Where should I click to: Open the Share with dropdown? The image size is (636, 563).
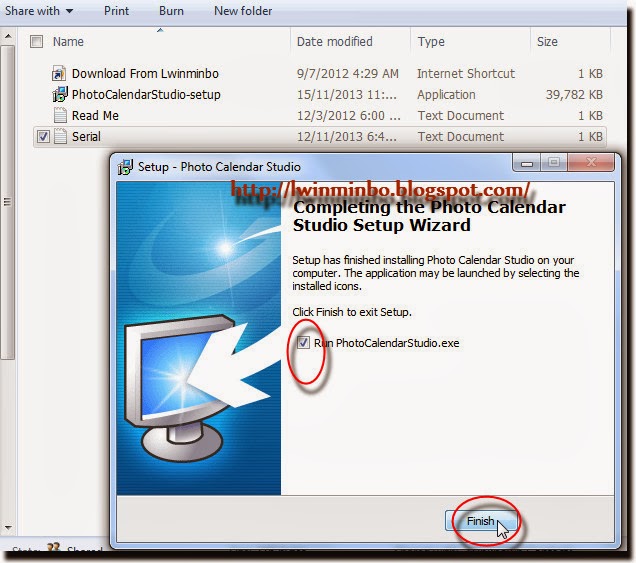pyautogui.click(x=39, y=11)
